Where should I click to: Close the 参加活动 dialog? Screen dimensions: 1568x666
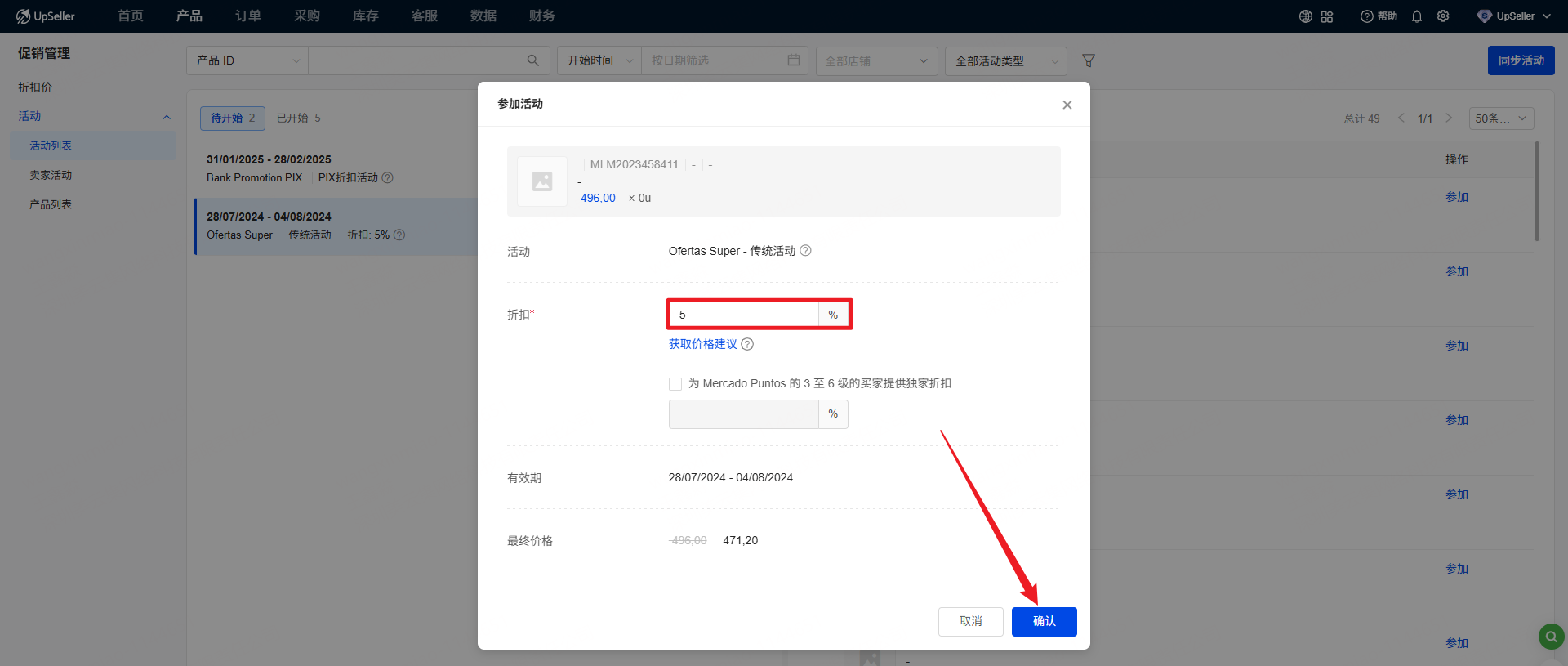click(x=1067, y=105)
